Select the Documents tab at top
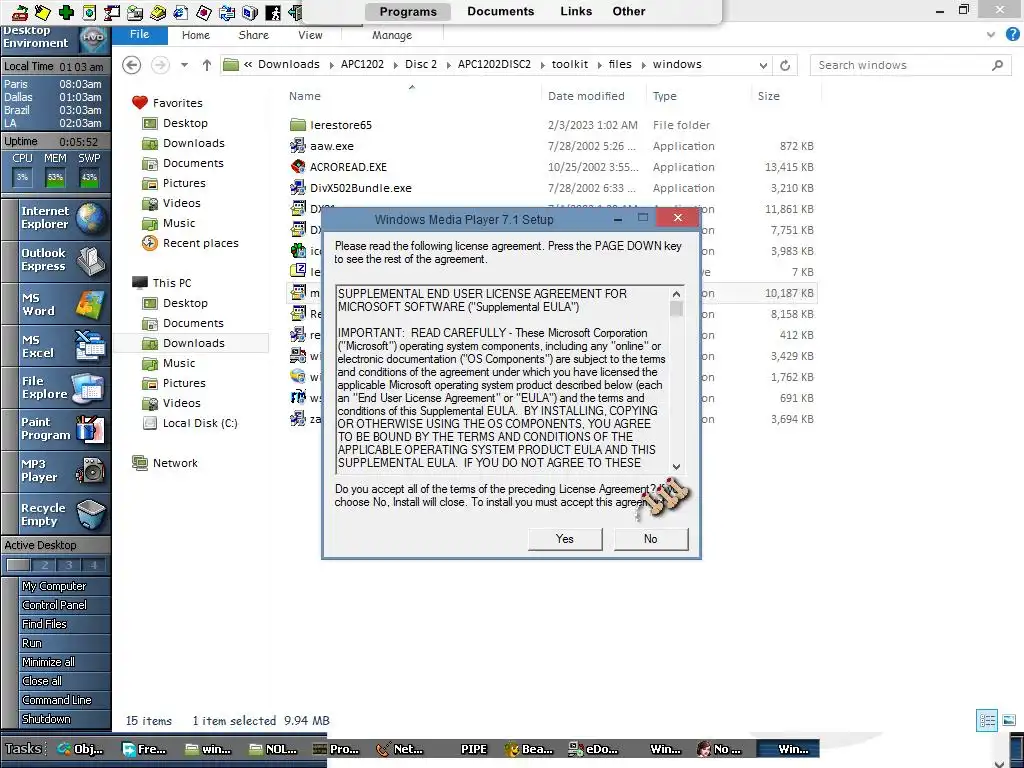 [501, 11]
